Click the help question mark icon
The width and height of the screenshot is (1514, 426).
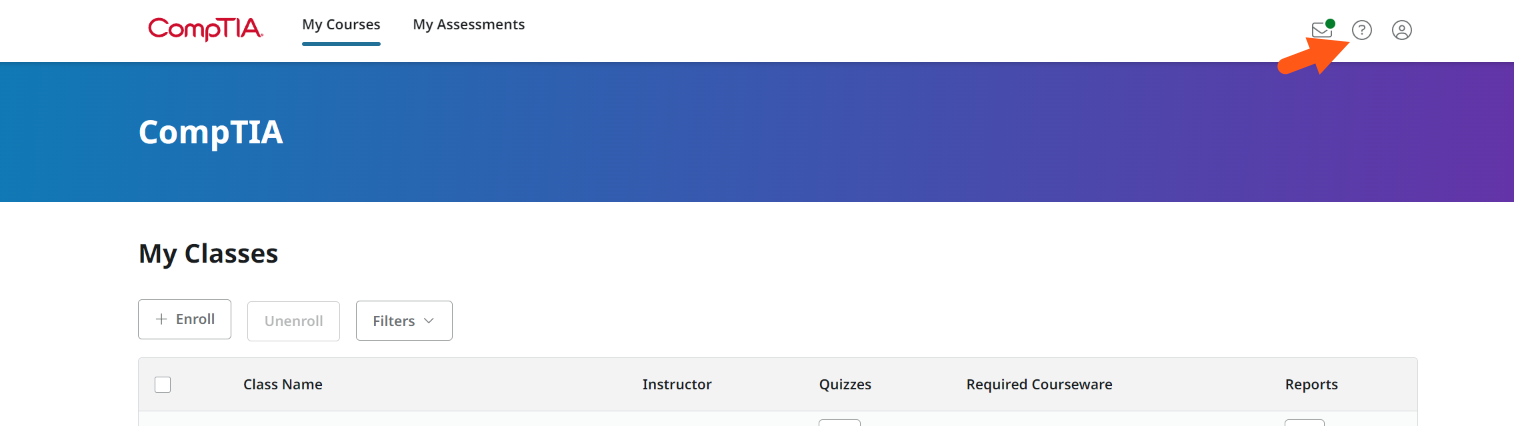point(1362,30)
